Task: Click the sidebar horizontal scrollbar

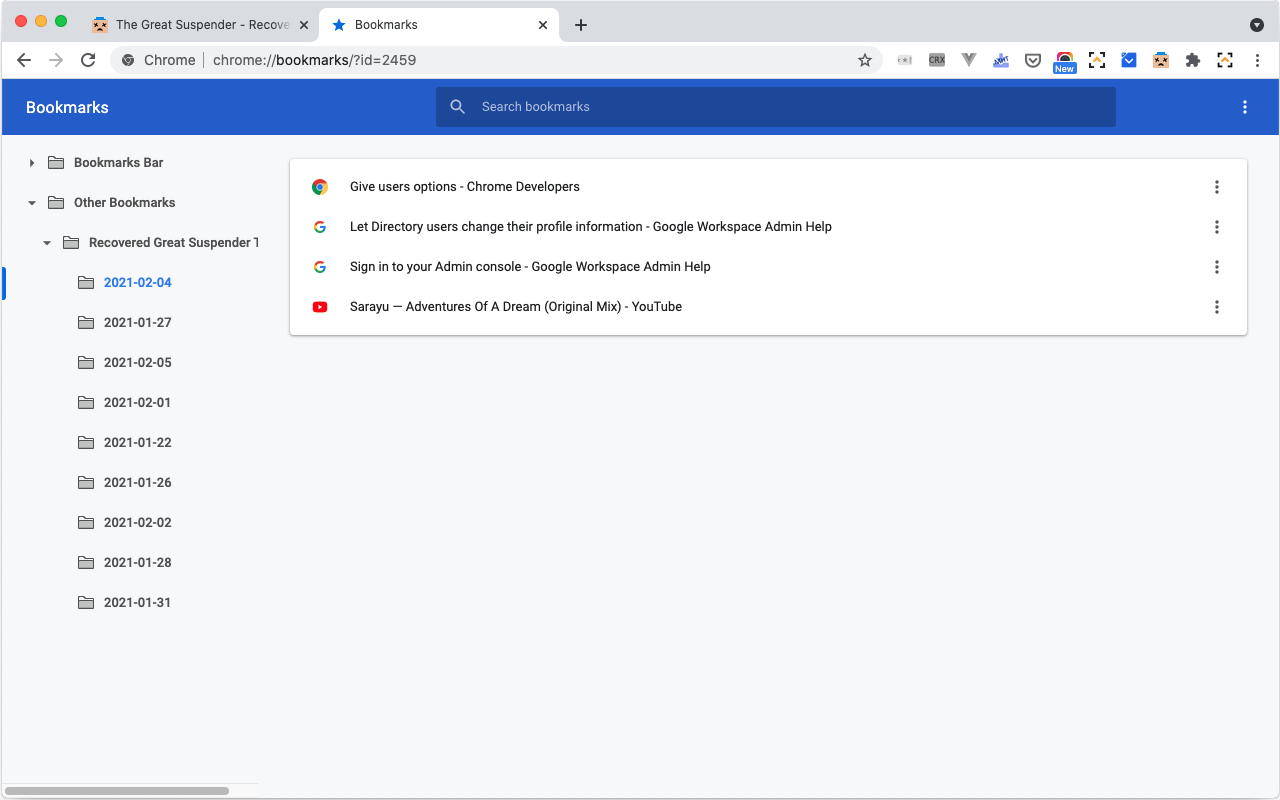Action: (x=116, y=791)
